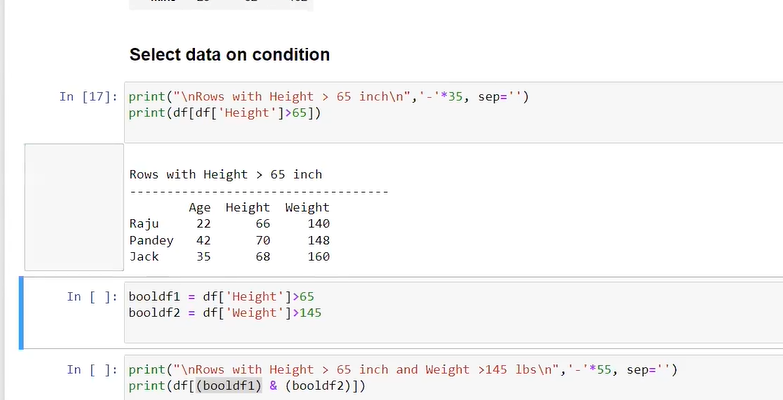Screen dimensions: 783x400
Task: Click the "Weight >145 lbs" print statement line
Action: pos(402,370)
